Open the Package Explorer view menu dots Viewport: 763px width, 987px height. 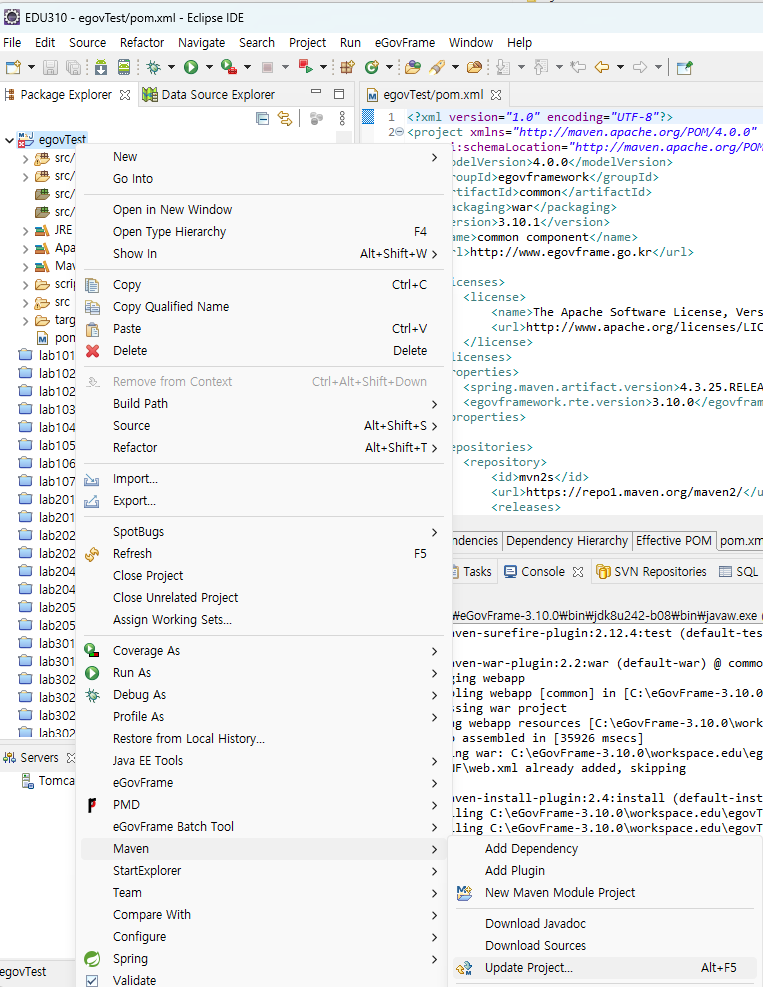(x=342, y=118)
